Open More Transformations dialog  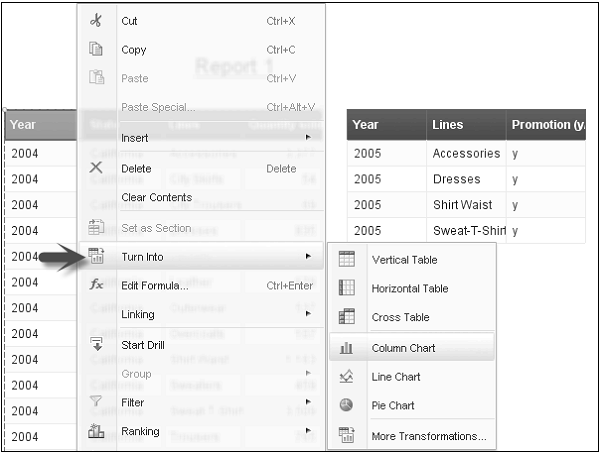tap(429, 436)
